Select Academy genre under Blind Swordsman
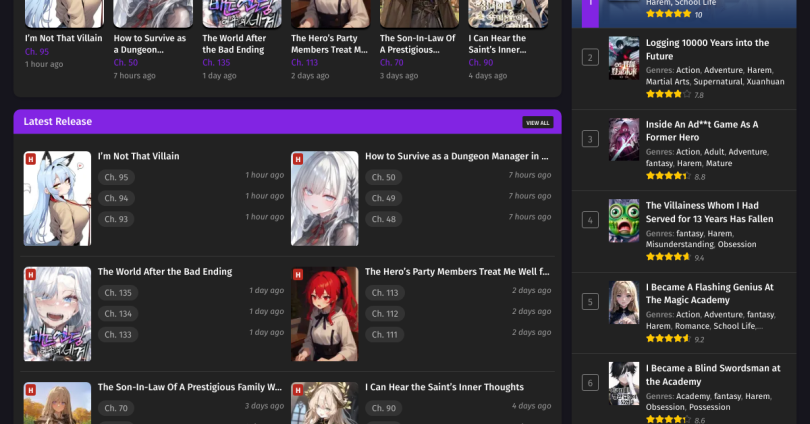This screenshot has width=810, height=424. (693, 396)
